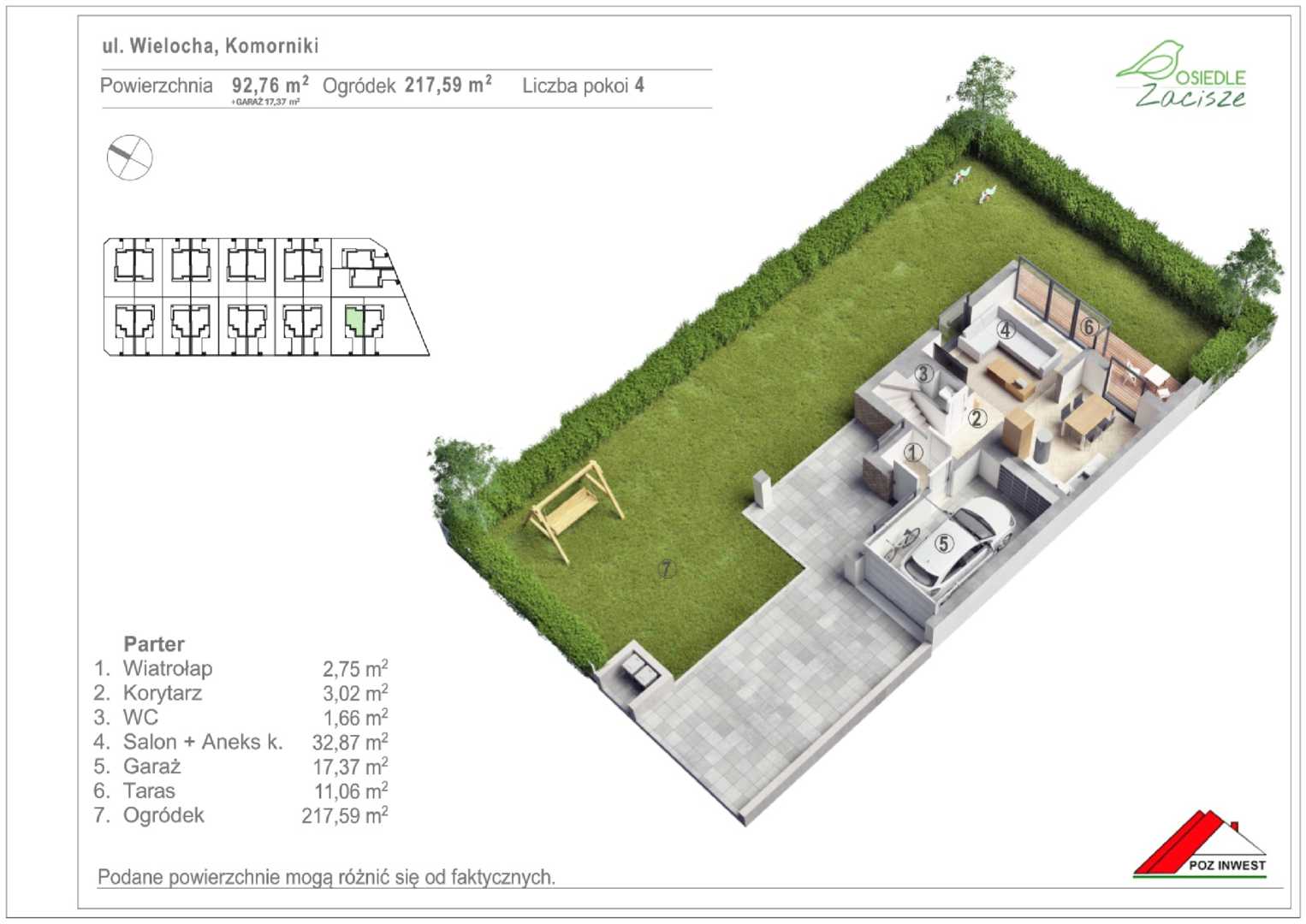Select room marker 1 on the floor plan
The width and height of the screenshot is (1306, 924).
coord(914,453)
